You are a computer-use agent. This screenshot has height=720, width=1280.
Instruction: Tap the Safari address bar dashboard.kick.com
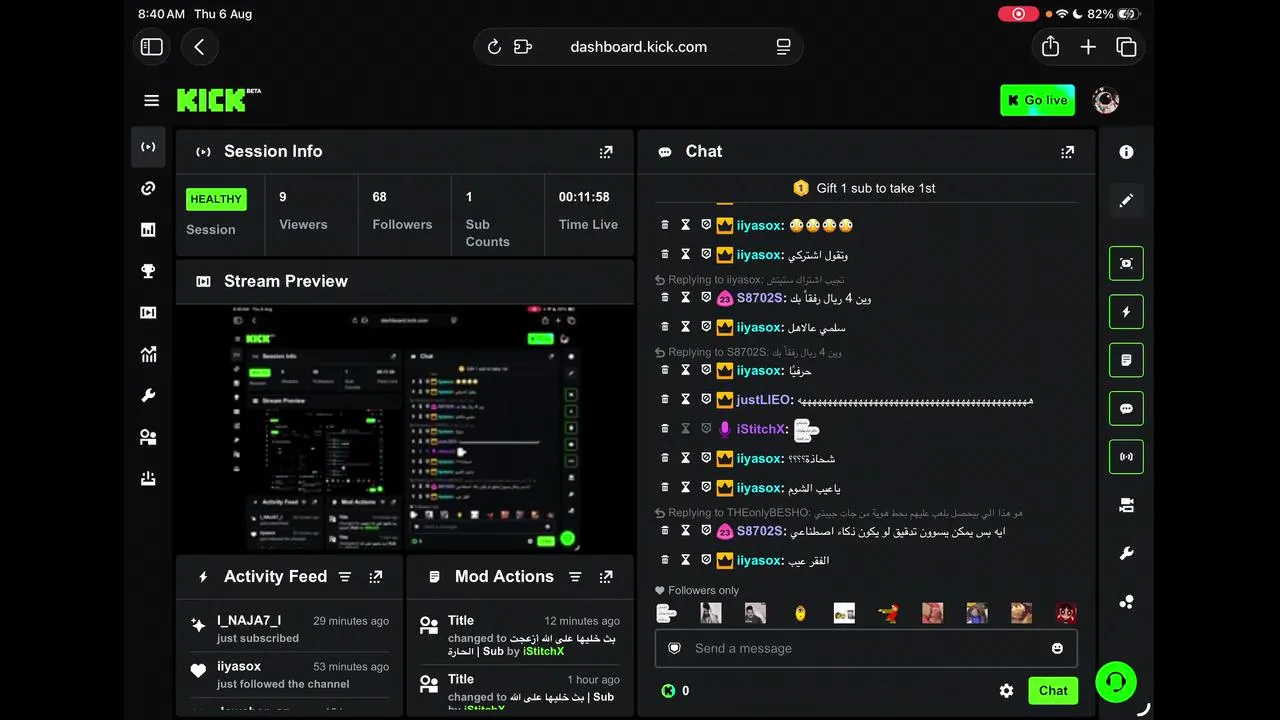pyautogui.click(x=638, y=47)
